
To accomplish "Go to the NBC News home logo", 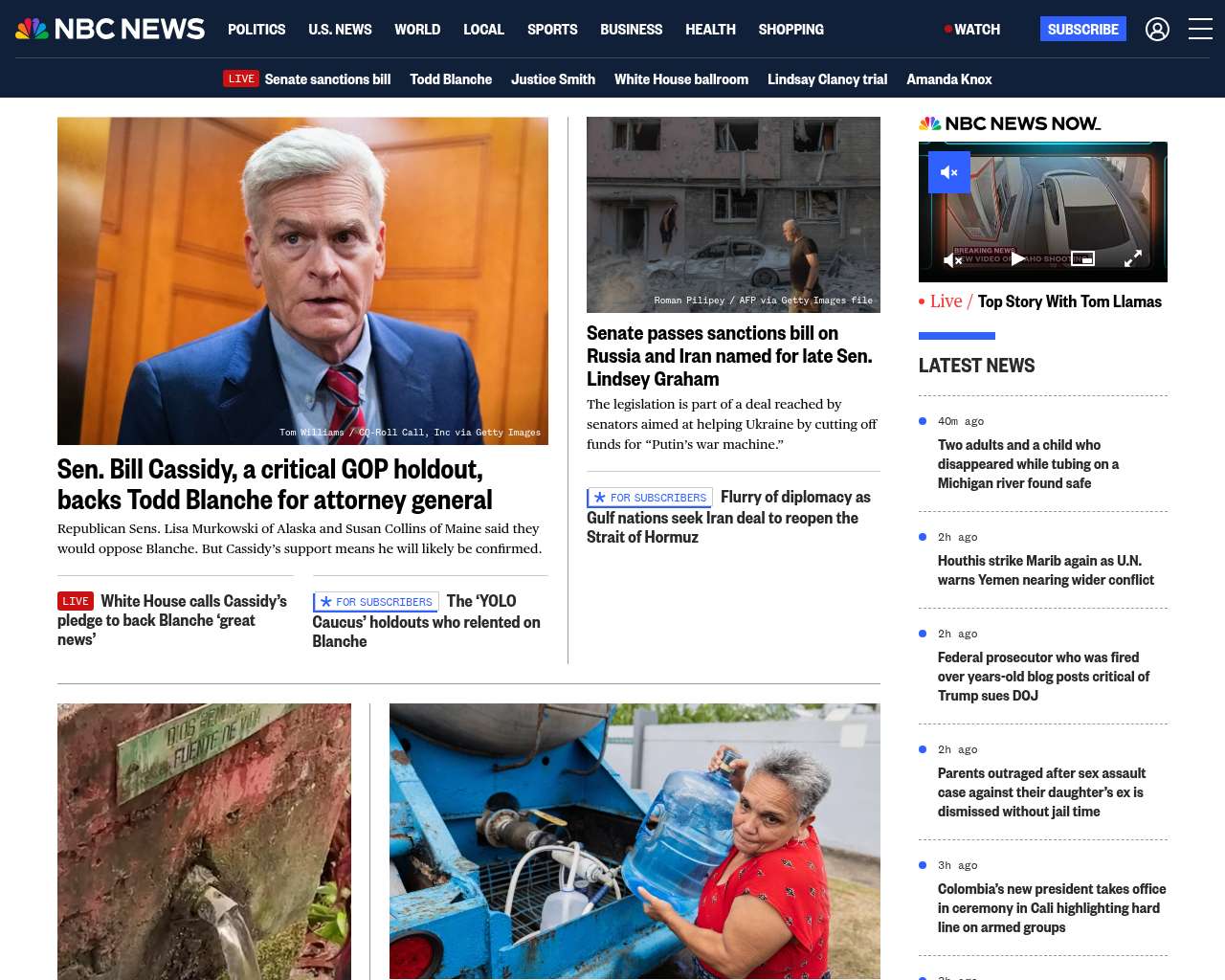I will (x=110, y=29).
